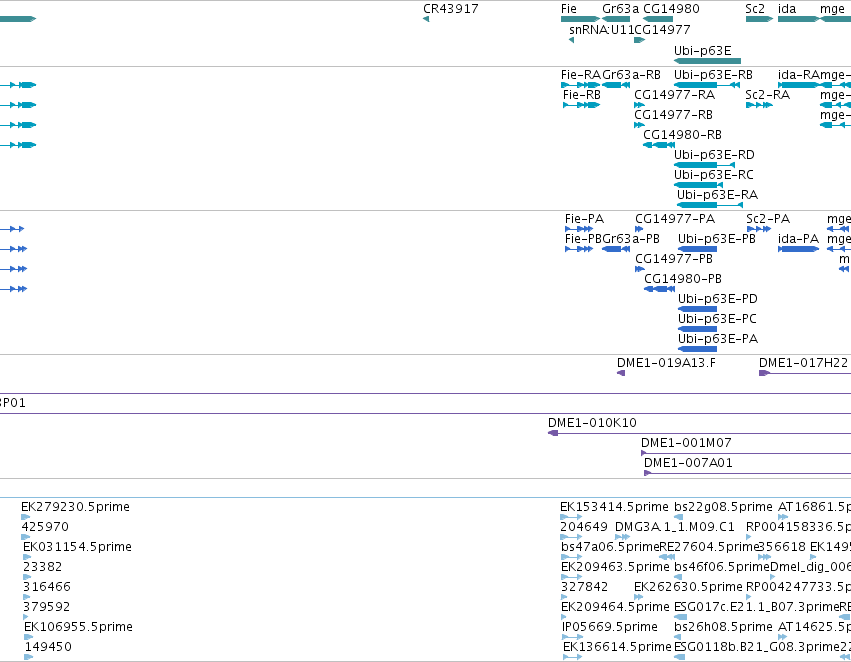Click clone DME1-019A13.F label
The width and height of the screenshot is (851, 662).
tap(666, 363)
